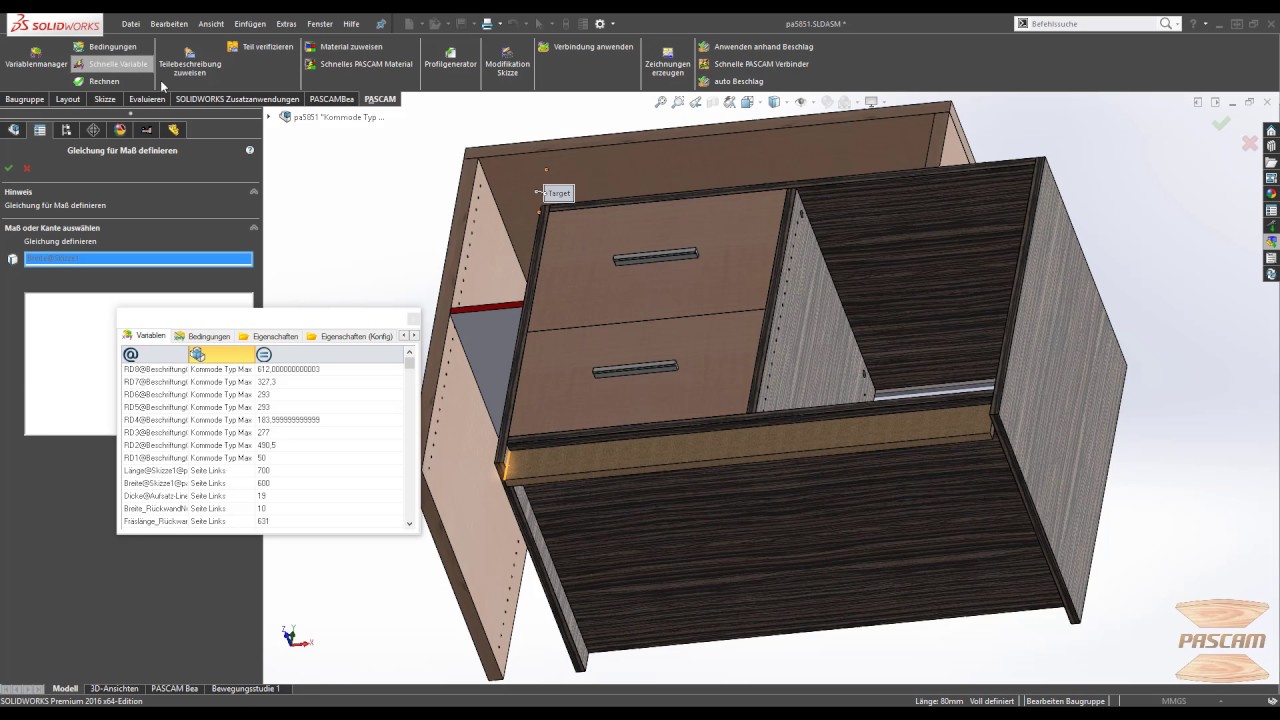Image resolution: width=1280 pixels, height=720 pixels.
Task: Open the PropertyManager tab
Action: 40,130
